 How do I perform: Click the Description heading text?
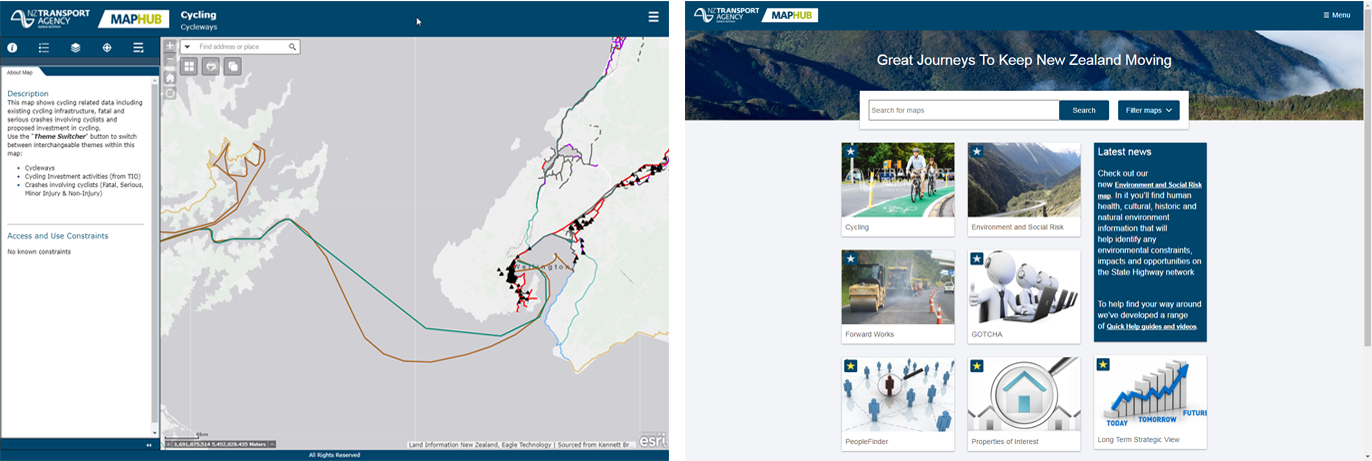28,94
